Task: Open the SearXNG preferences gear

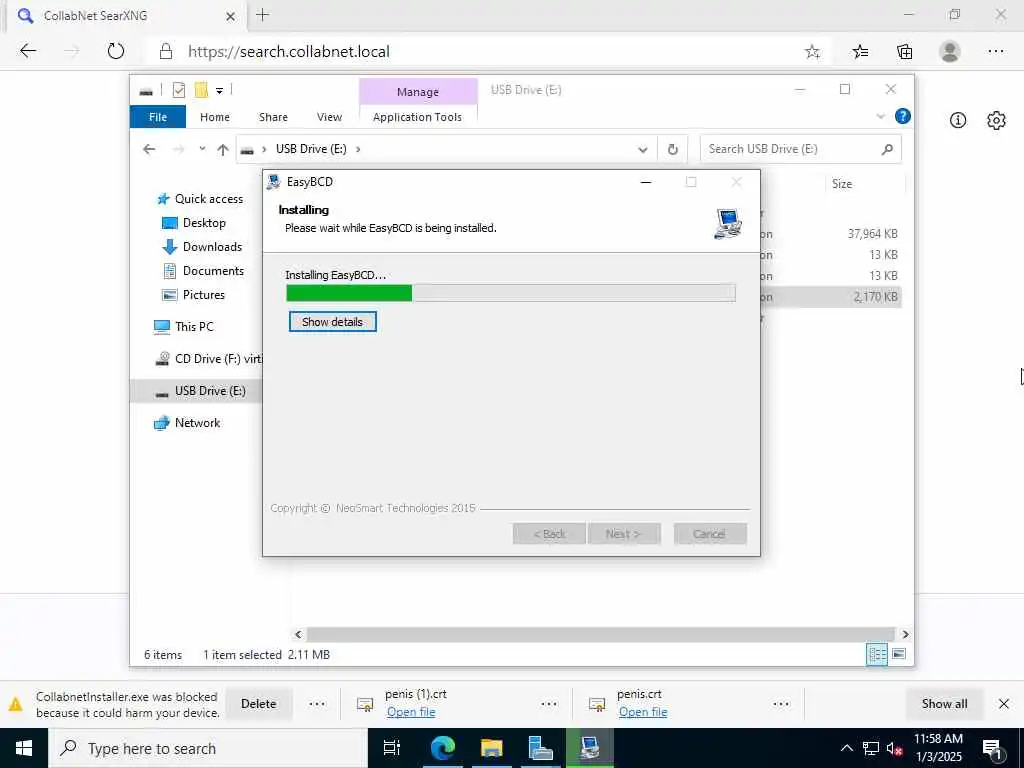Action: click(996, 120)
